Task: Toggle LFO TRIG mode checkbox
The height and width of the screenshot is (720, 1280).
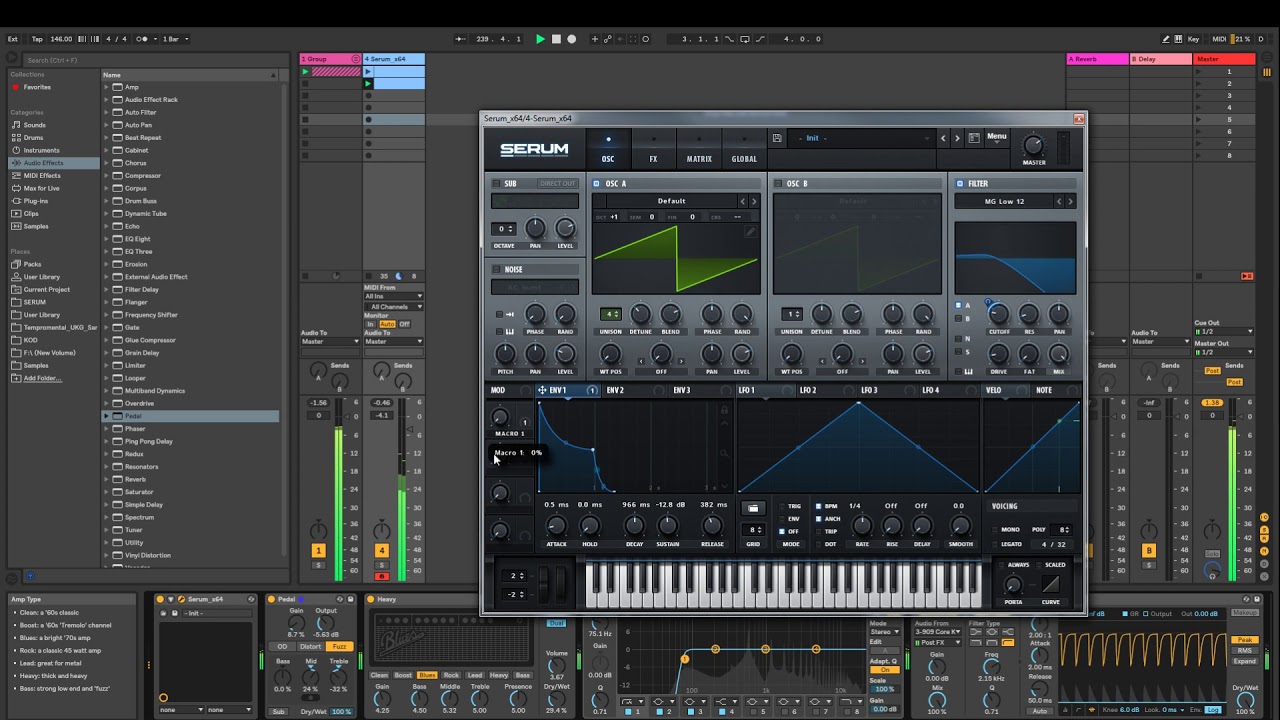Action: [782, 506]
